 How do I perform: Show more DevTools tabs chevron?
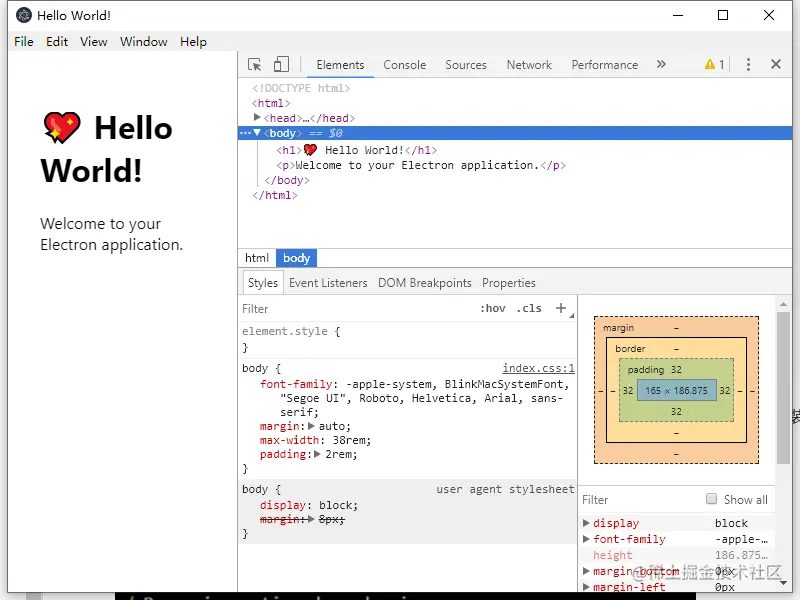tap(661, 64)
